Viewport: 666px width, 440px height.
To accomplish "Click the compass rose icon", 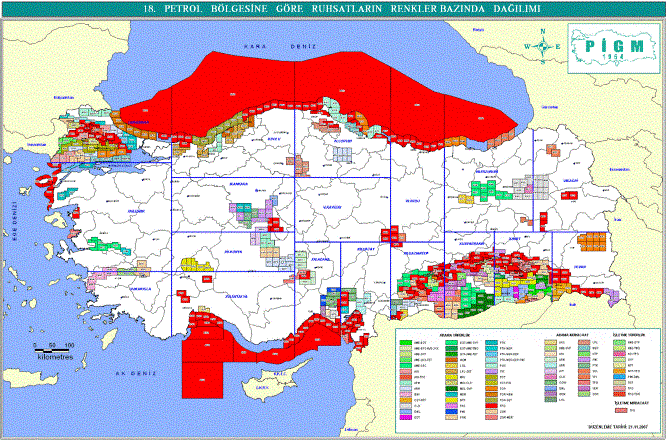I will tap(542, 46).
